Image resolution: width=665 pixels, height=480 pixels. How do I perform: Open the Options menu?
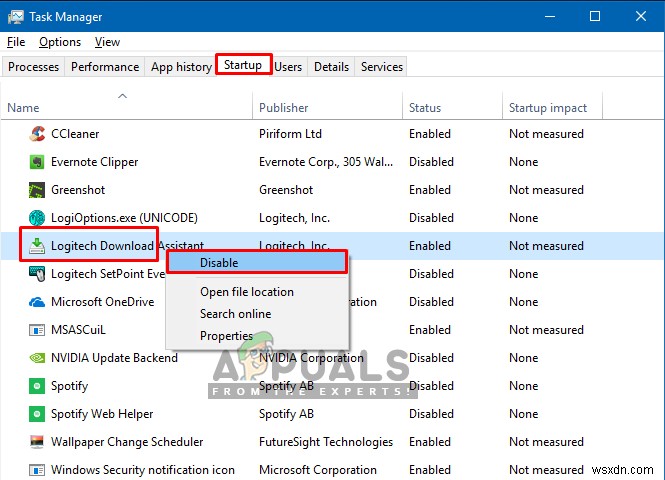60,42
